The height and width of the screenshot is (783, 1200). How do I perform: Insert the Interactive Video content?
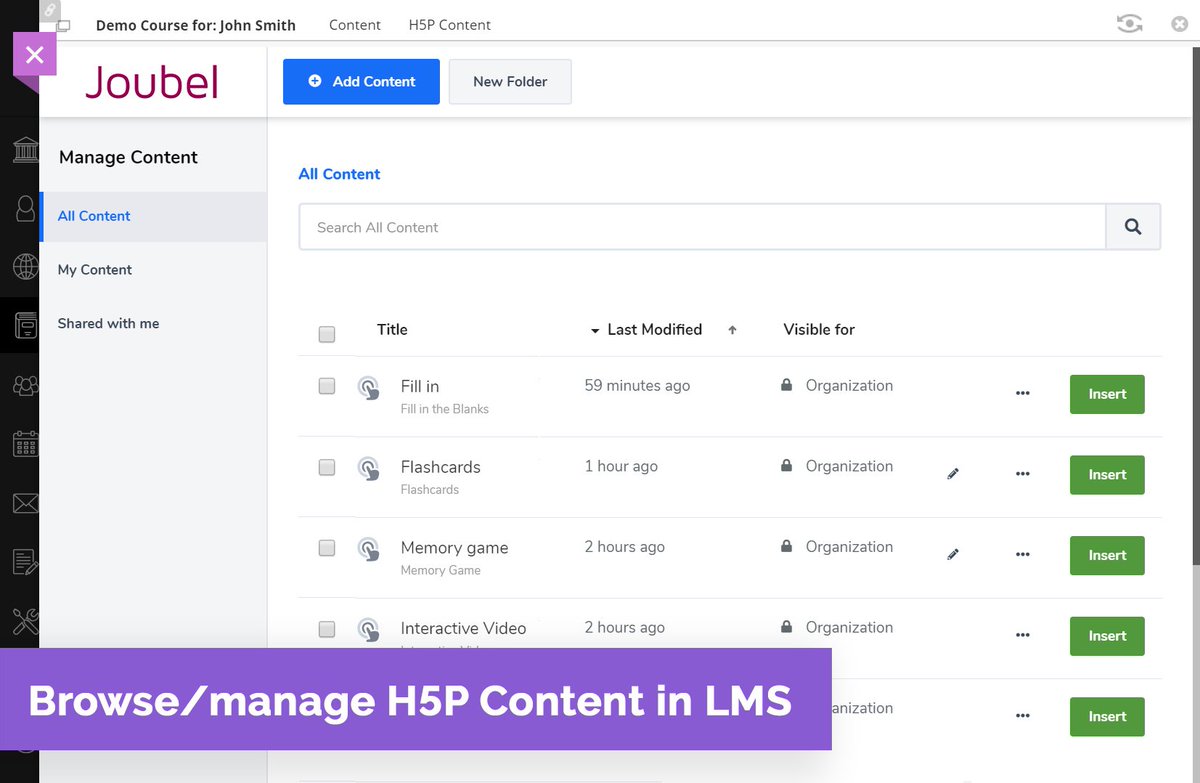1107,636
